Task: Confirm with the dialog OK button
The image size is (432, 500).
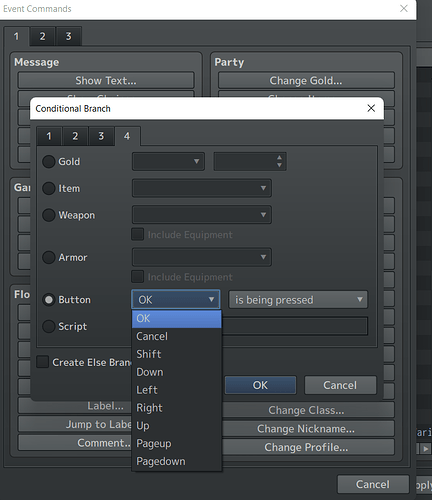Action: pos(260,385)
